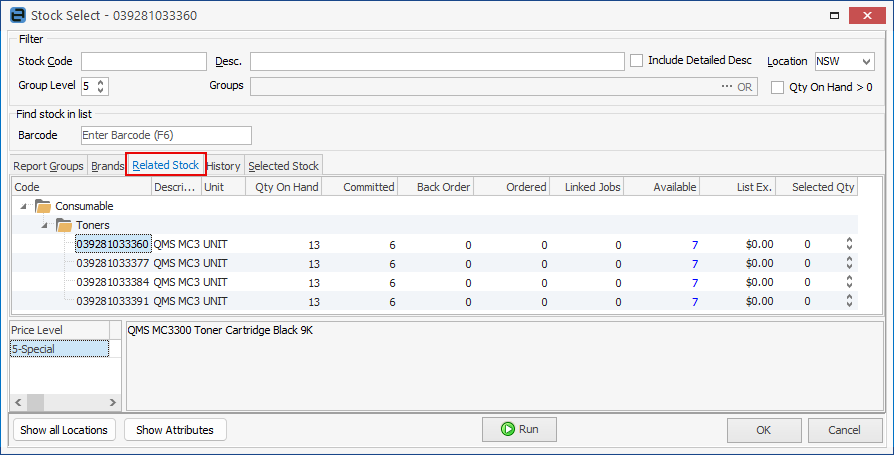This screenshot has width=894, height=455.
Task: Confirm with the OK button
Action: [764, 430]
